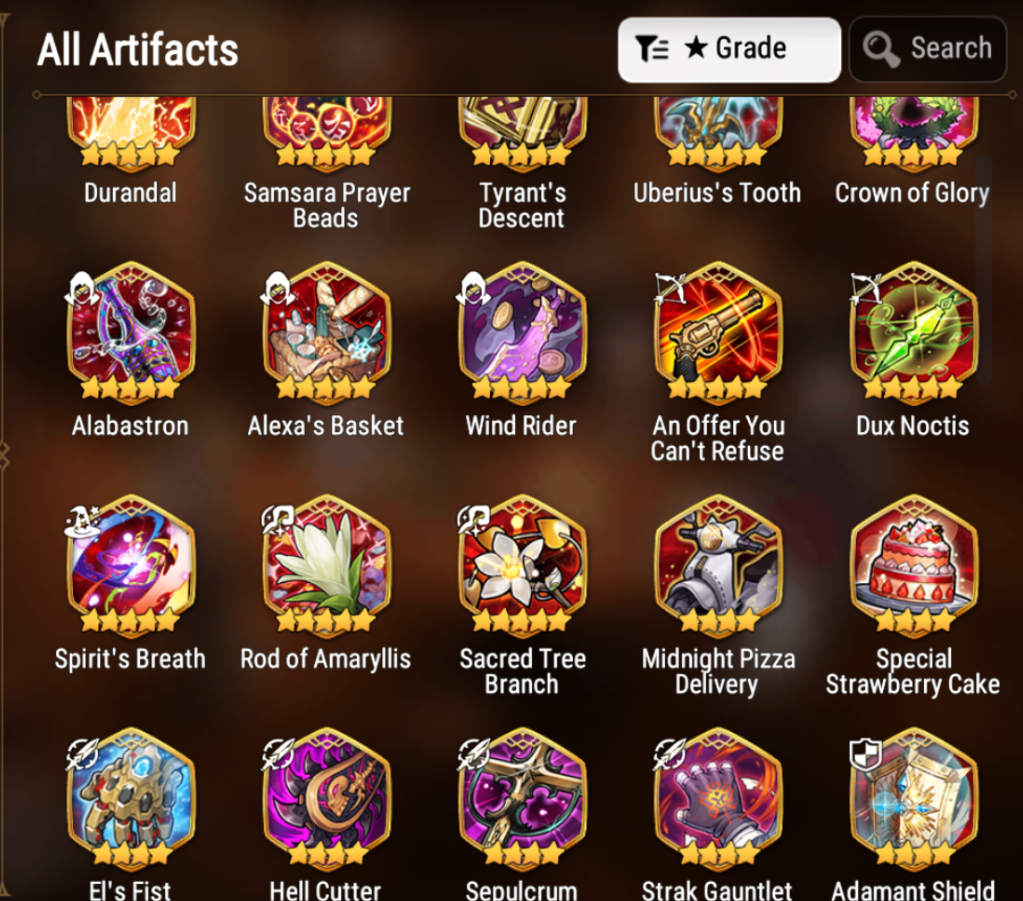Select the Dux Noctis green dagger artifact
This screenshot has width=1023, height=901.
point(913,330)
